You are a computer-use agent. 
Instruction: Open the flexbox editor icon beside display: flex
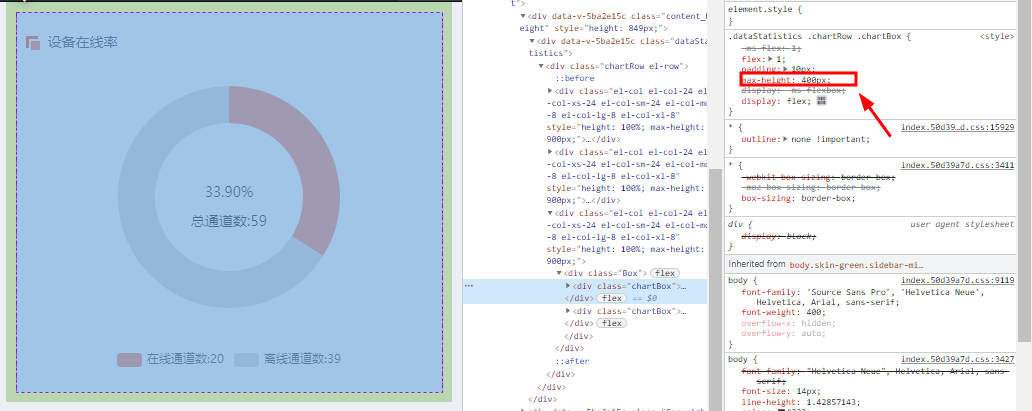tap(821, 101)
